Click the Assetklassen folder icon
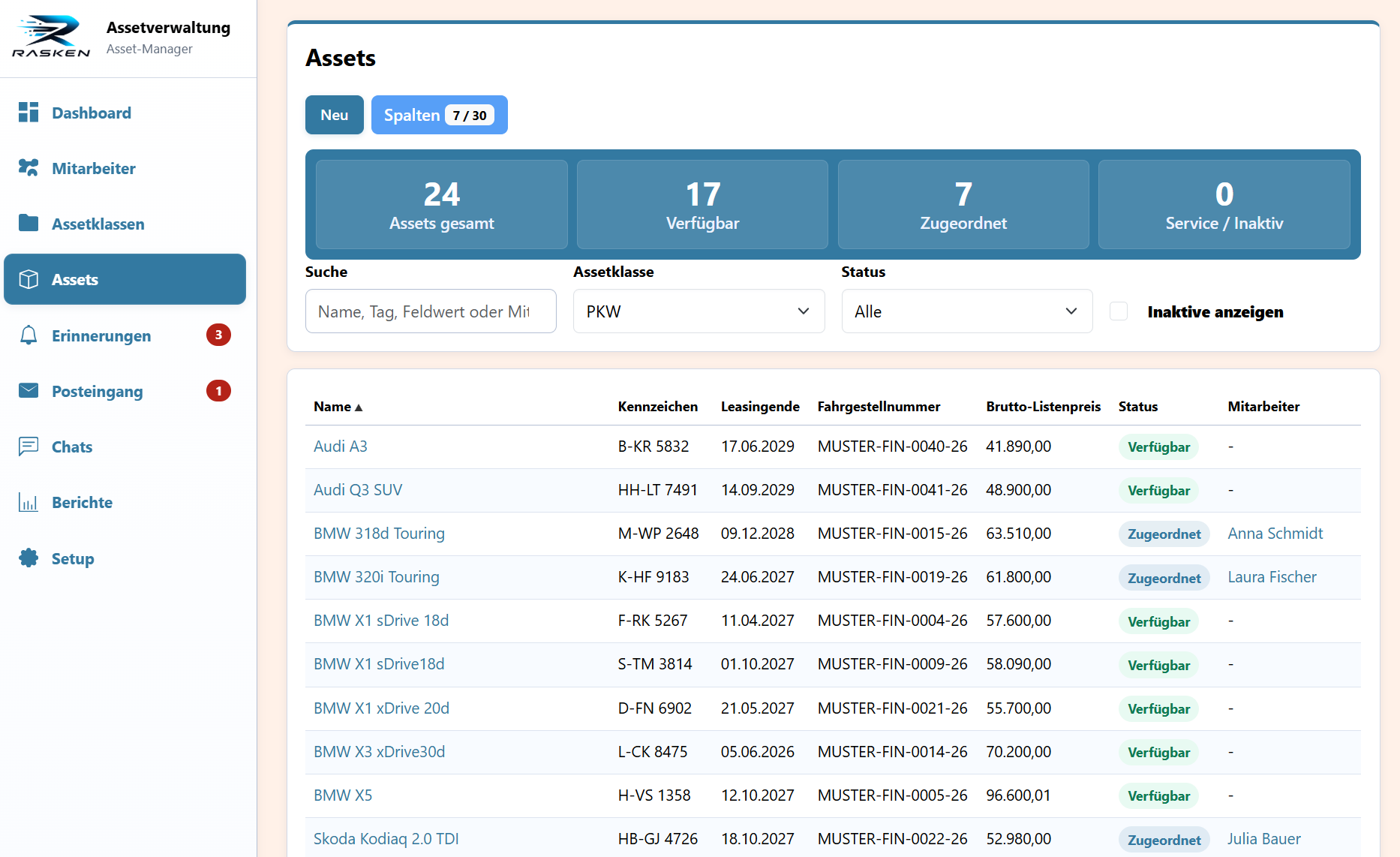The width and height of the screenshot is (1400, 857). (29, 224)
